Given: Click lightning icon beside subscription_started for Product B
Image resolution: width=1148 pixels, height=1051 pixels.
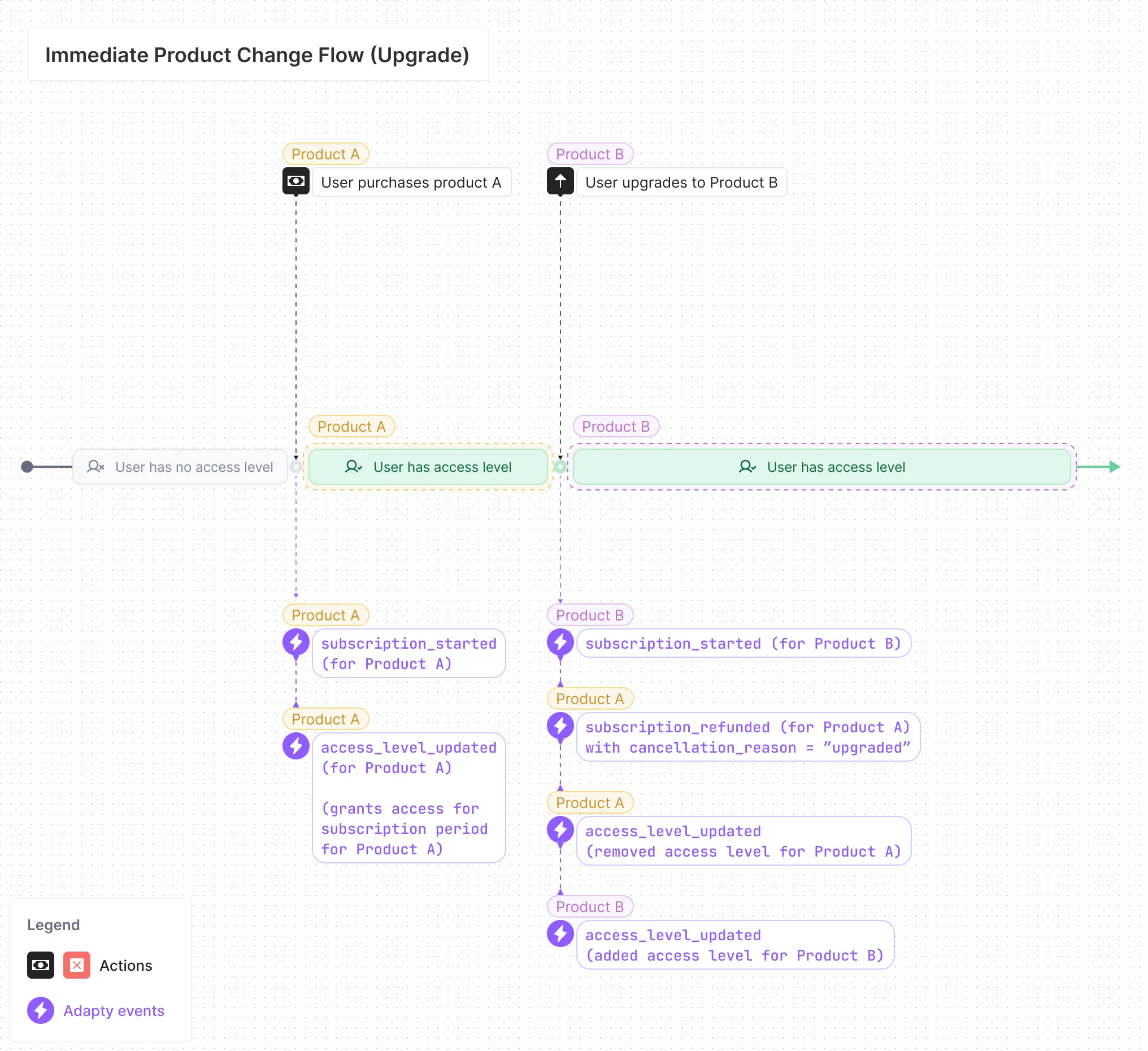Looking at the screenshot, I should pos(561,643).
